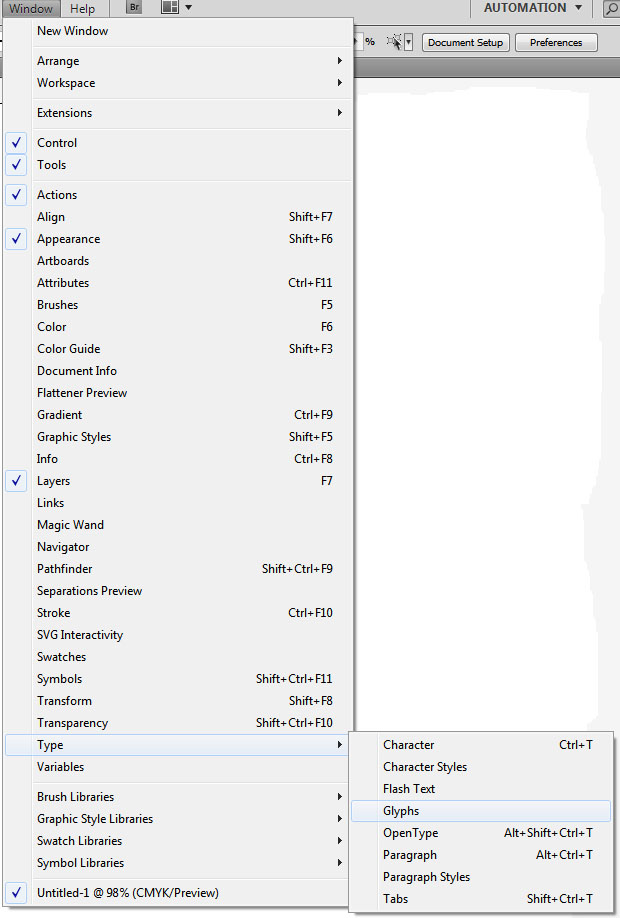The image size is (620, 918).
Task: Open the Swatches panel
Action: (62, 657)
